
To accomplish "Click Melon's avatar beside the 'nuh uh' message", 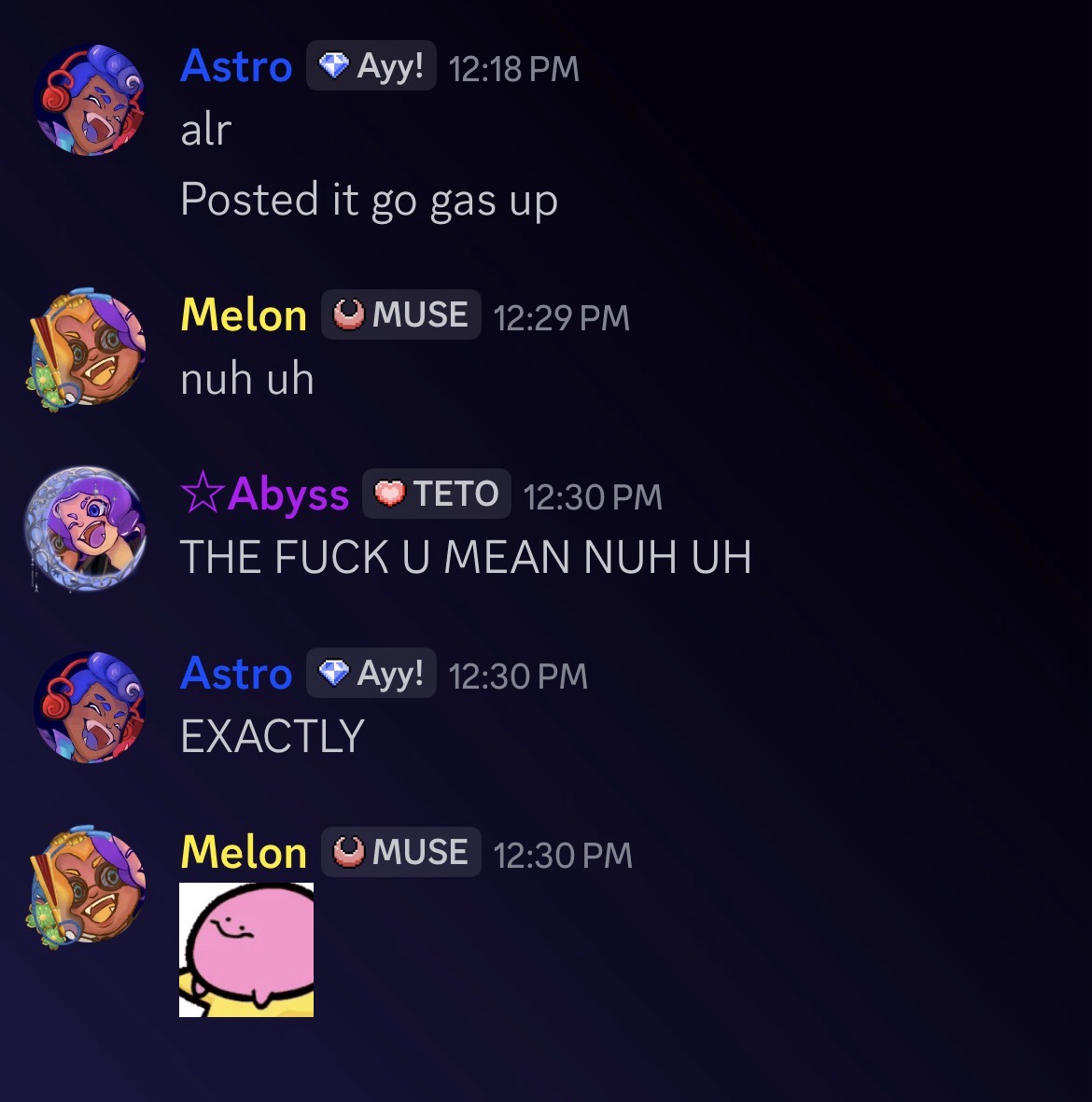I will tap(87, 349).
